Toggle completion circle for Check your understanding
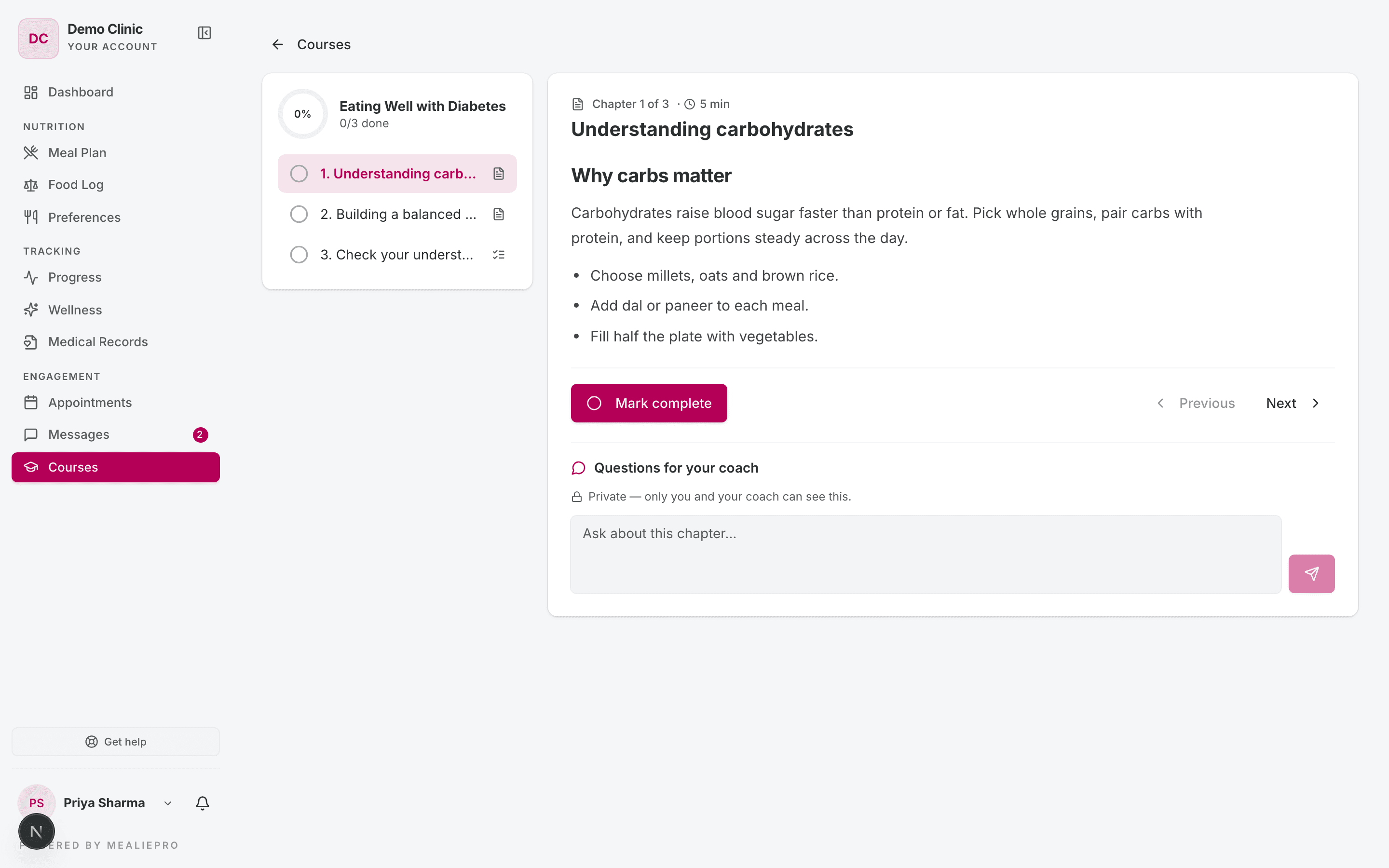1389x868 pixels. coord(299,254)
